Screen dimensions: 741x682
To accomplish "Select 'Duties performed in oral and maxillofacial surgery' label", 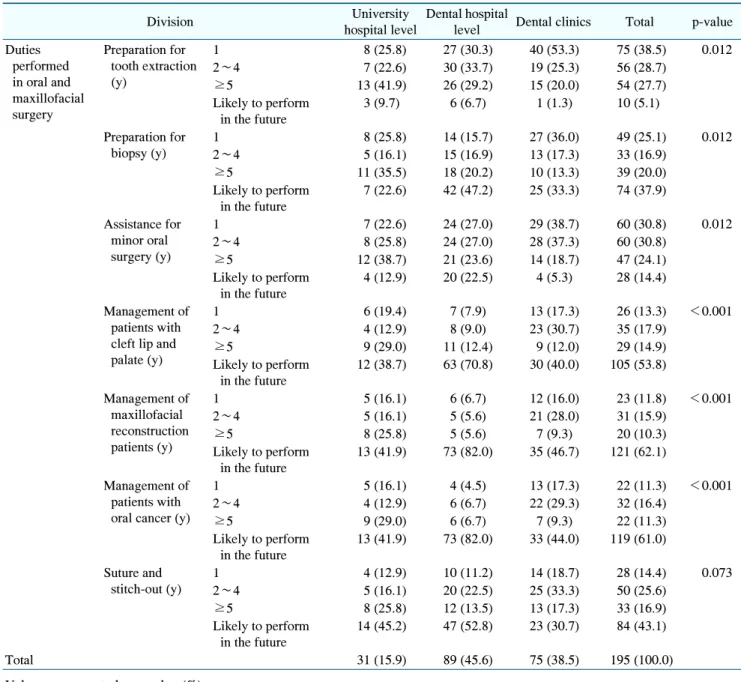I will 45,82.
